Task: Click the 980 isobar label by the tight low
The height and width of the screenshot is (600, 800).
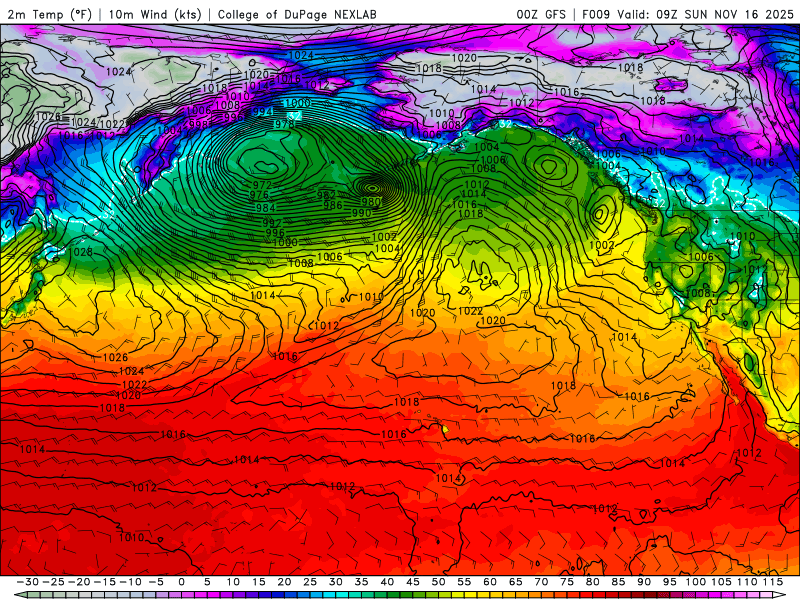Action: coord(371,202)
